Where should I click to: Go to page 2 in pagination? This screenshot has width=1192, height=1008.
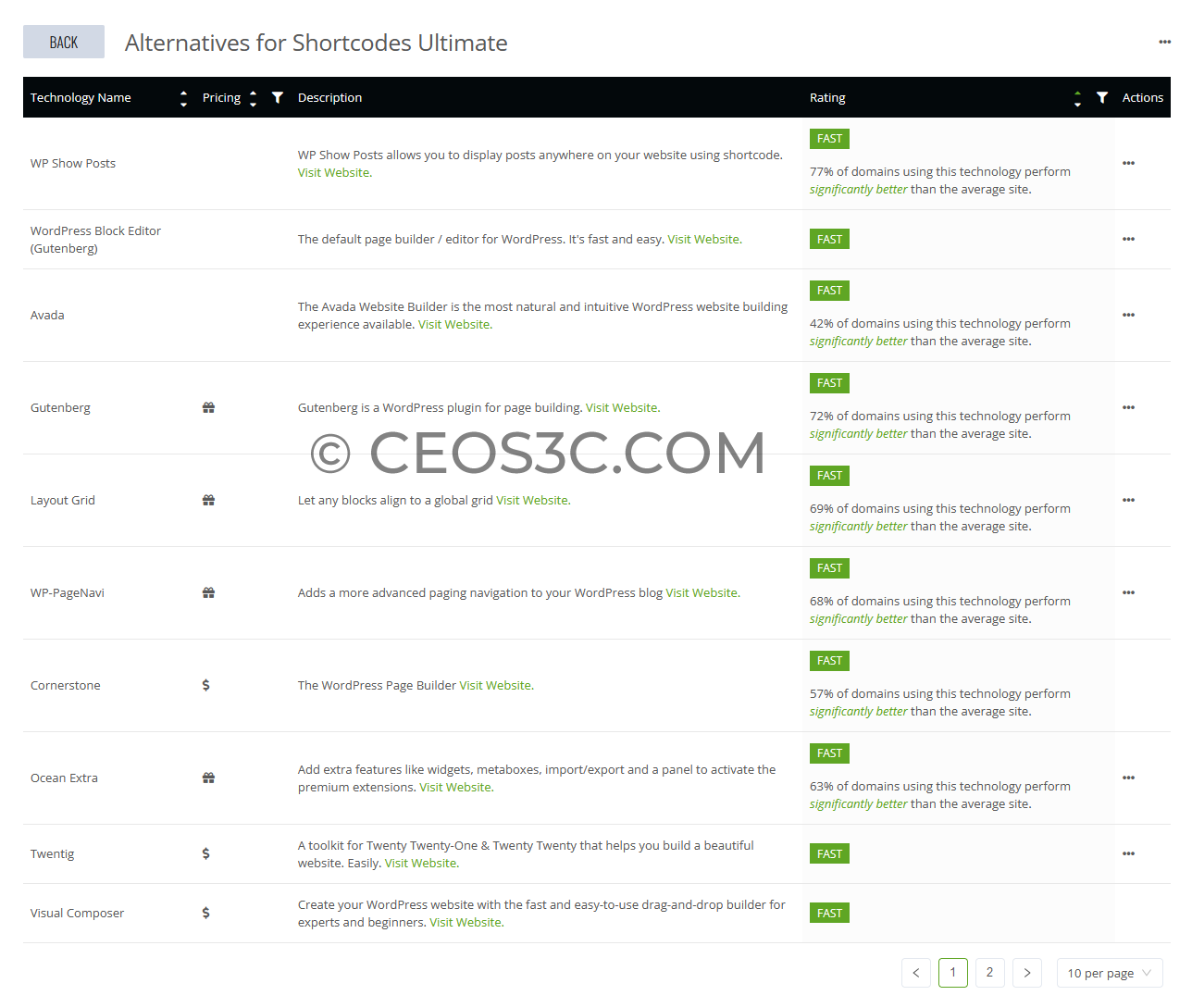(990, 973)
